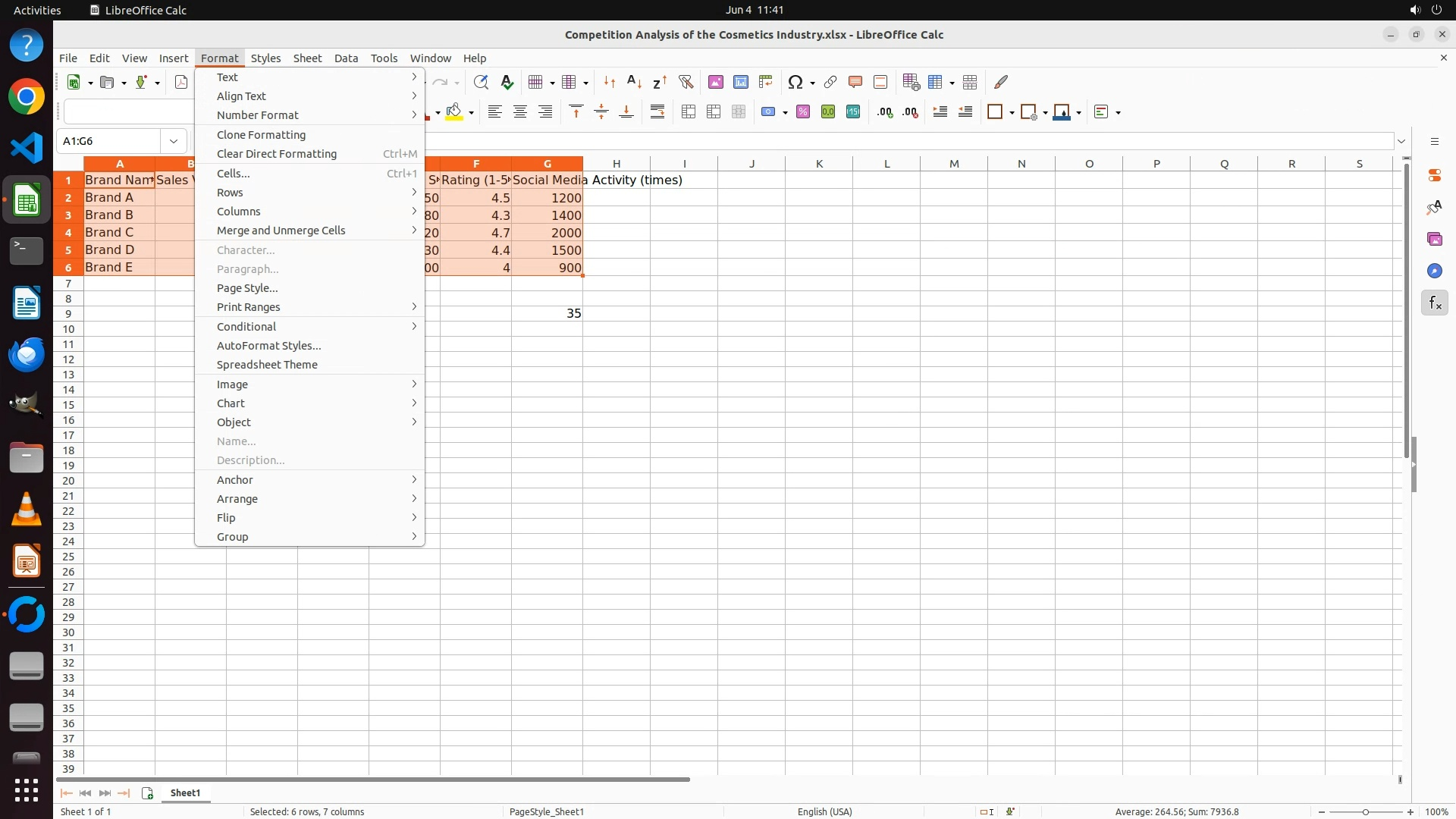This screenshot has height=819, width=1456.
Task: Sort the selection ascending
Action: tap(635, 82)
